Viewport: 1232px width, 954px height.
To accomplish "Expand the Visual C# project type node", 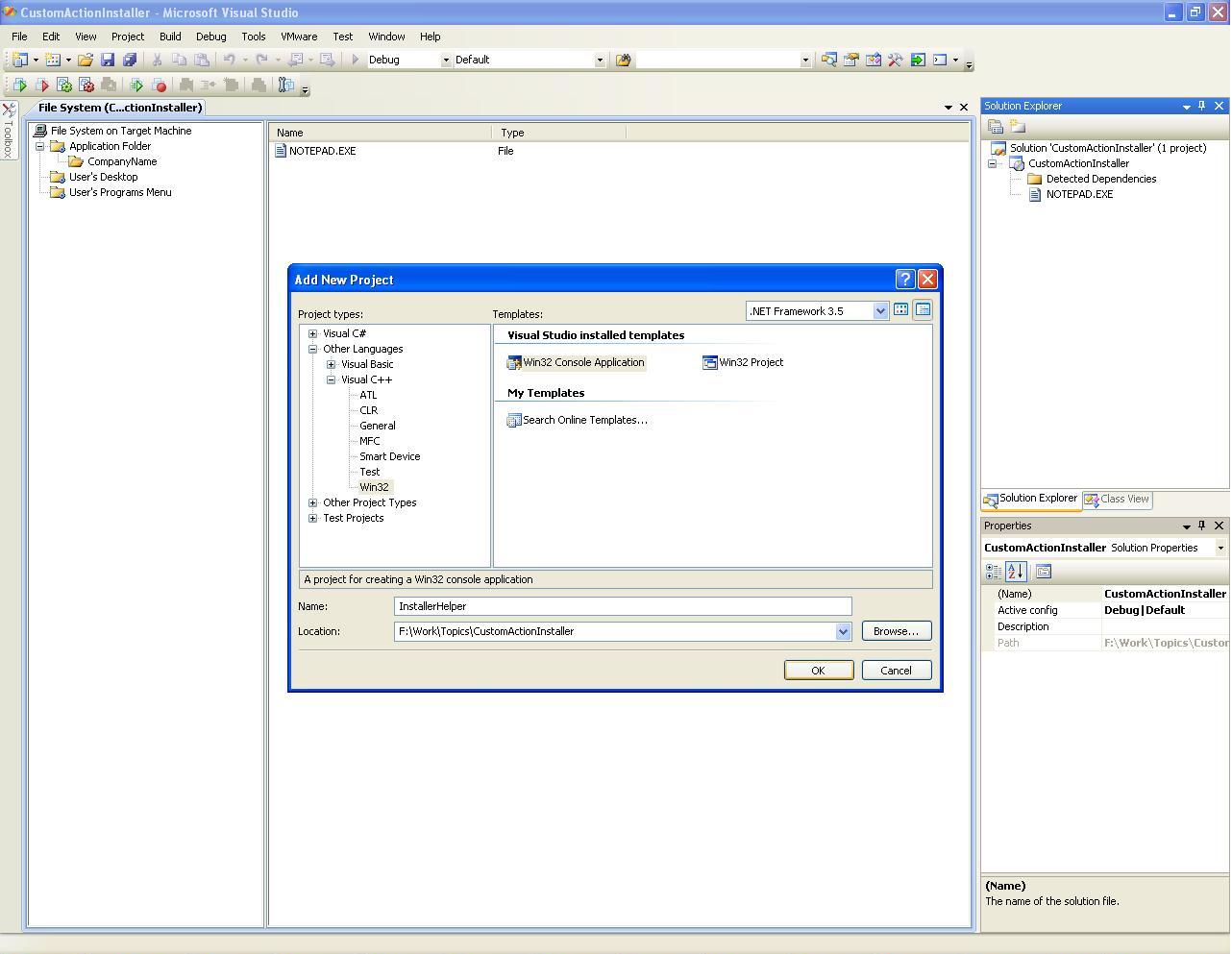I will 312,333.
